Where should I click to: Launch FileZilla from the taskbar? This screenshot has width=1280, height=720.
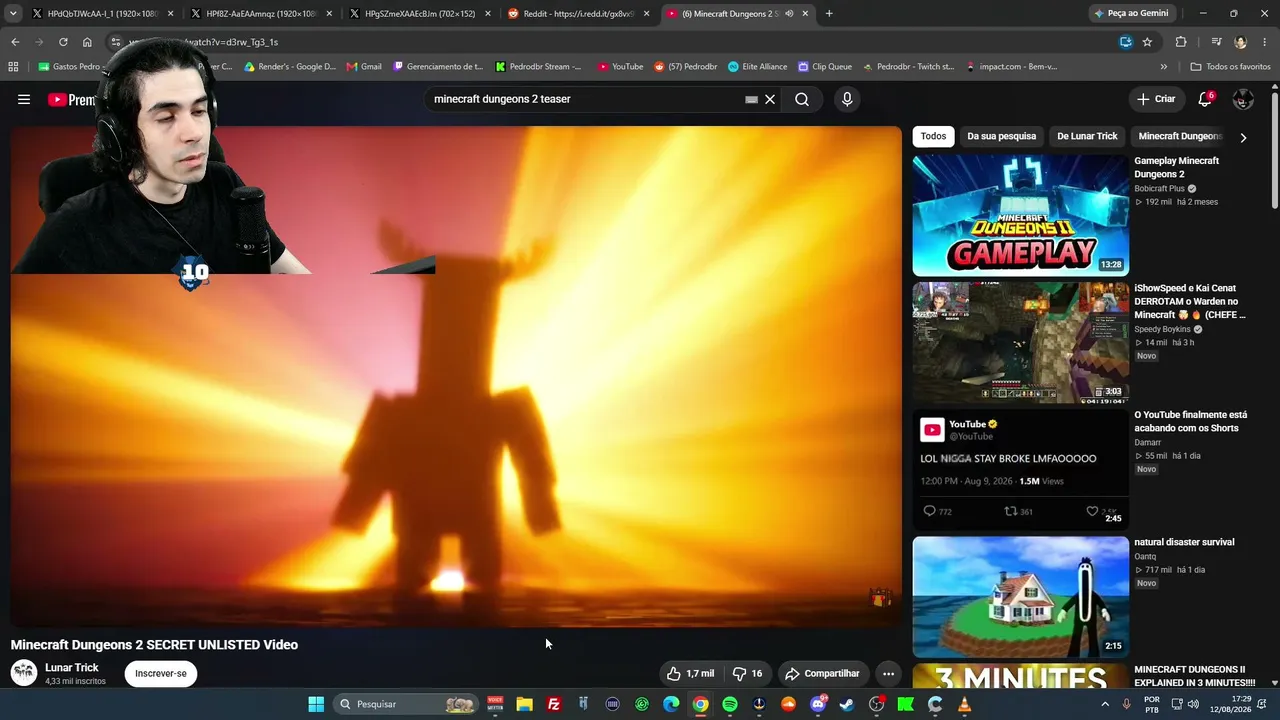coord(554,704)
